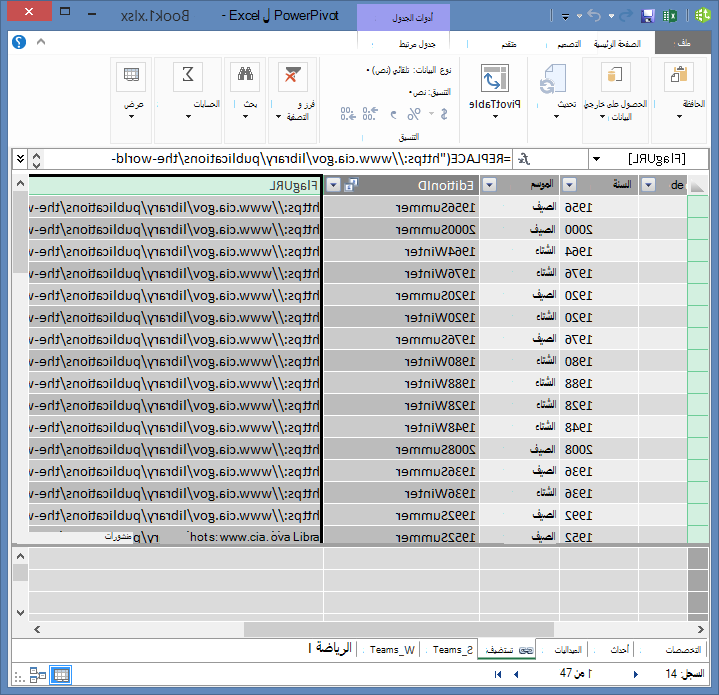Switch to Diagram View icon in status bar
The image size is (719, 695).
pyautogui.click(x=38, y=675)
